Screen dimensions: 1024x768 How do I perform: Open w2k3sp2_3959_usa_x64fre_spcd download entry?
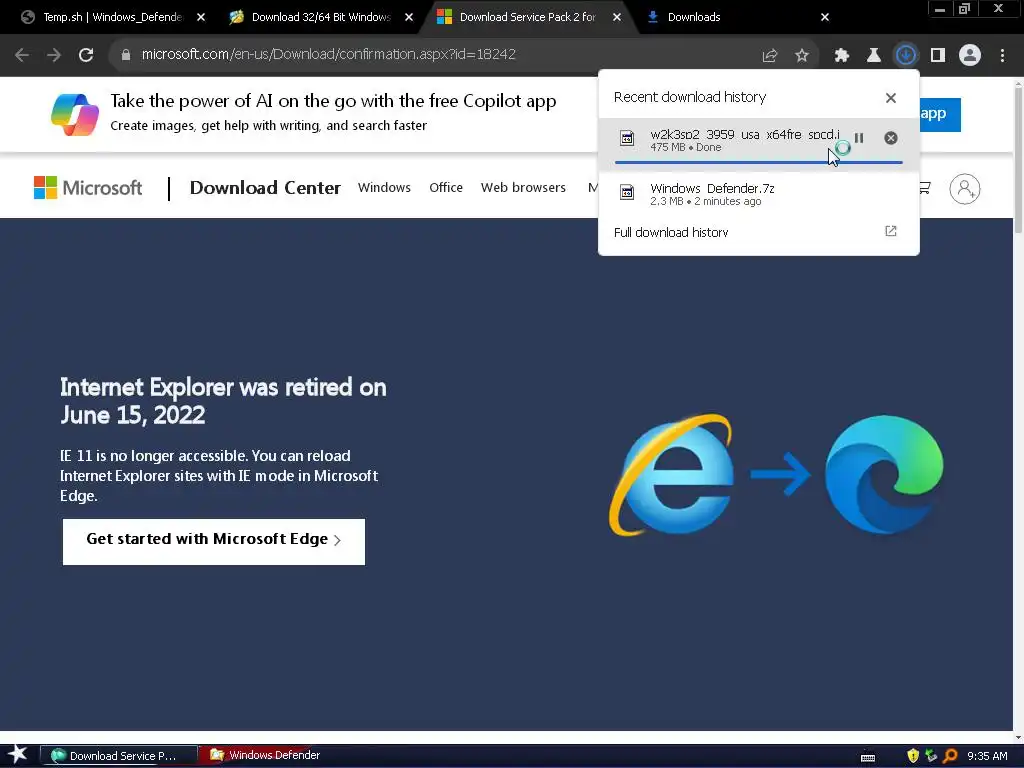point(758,142)
